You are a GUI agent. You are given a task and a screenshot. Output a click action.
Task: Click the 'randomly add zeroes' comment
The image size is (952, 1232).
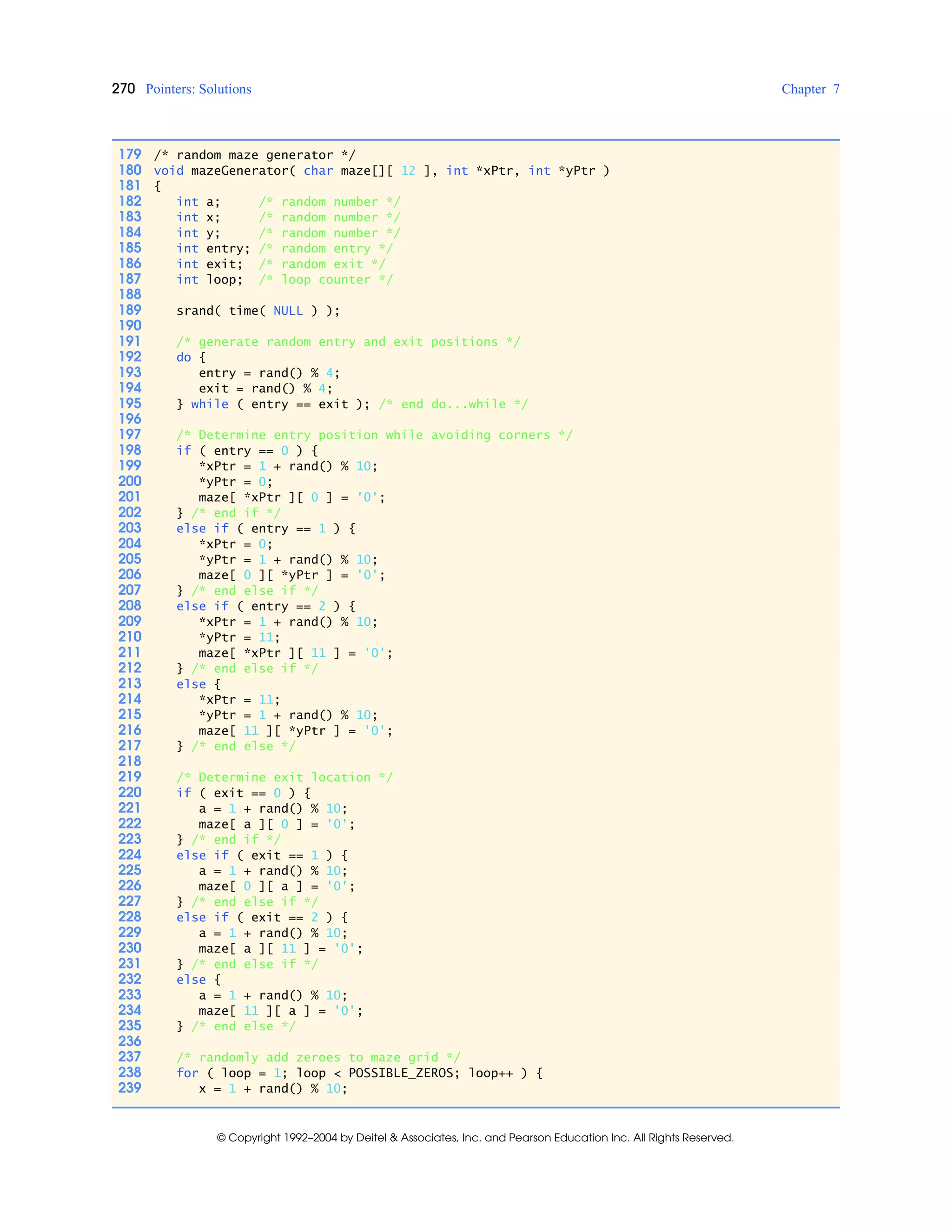click(318, 1057)
